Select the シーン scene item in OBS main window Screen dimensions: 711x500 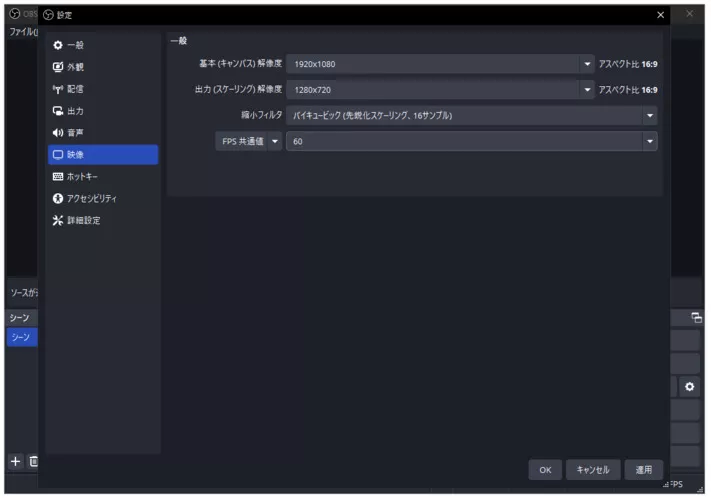[22, 338]
